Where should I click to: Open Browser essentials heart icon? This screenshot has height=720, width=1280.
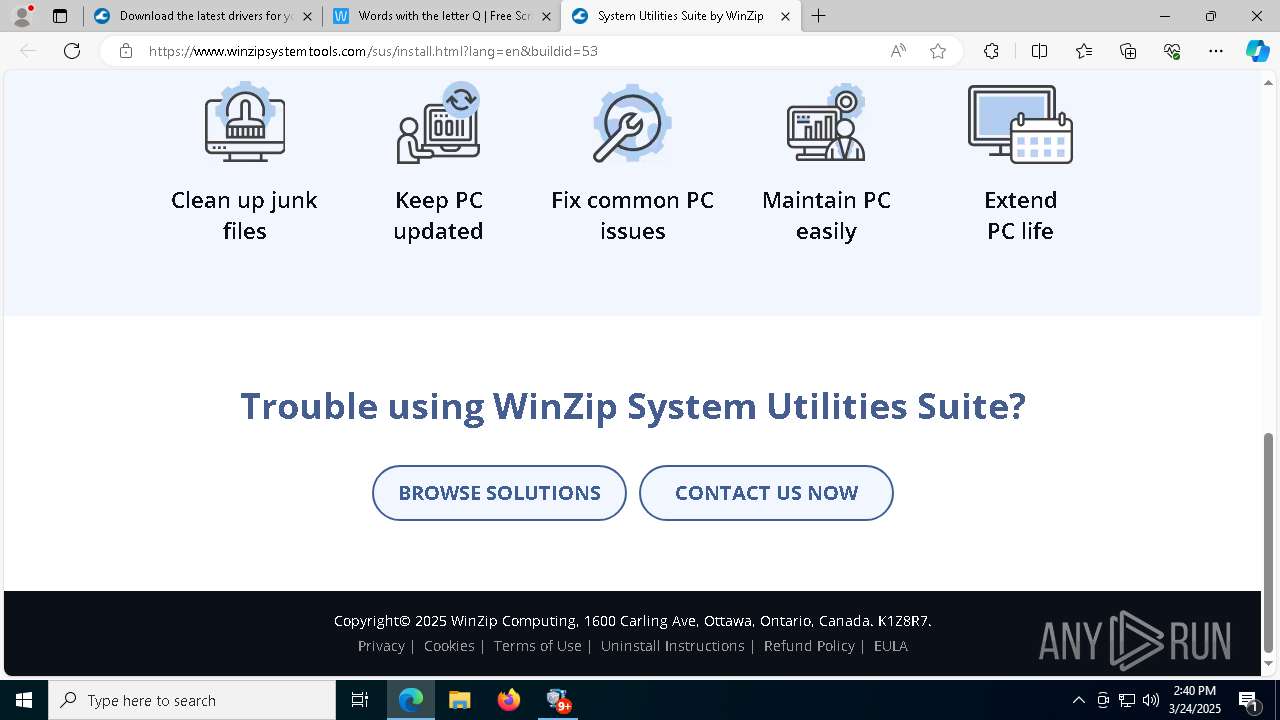tap(1172, 51)
